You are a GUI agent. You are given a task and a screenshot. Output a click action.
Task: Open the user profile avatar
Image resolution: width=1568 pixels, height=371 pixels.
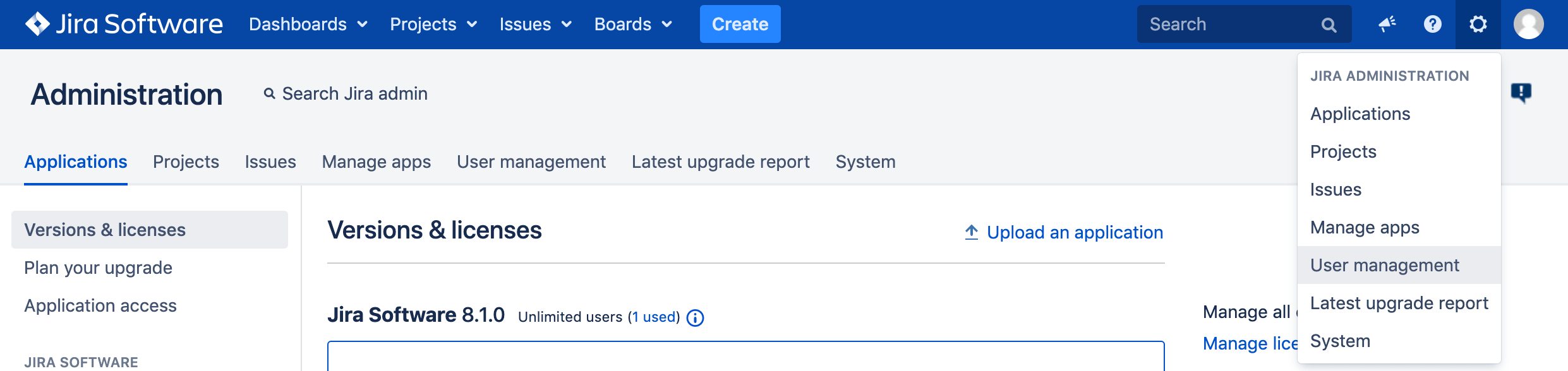point(1529,24)
